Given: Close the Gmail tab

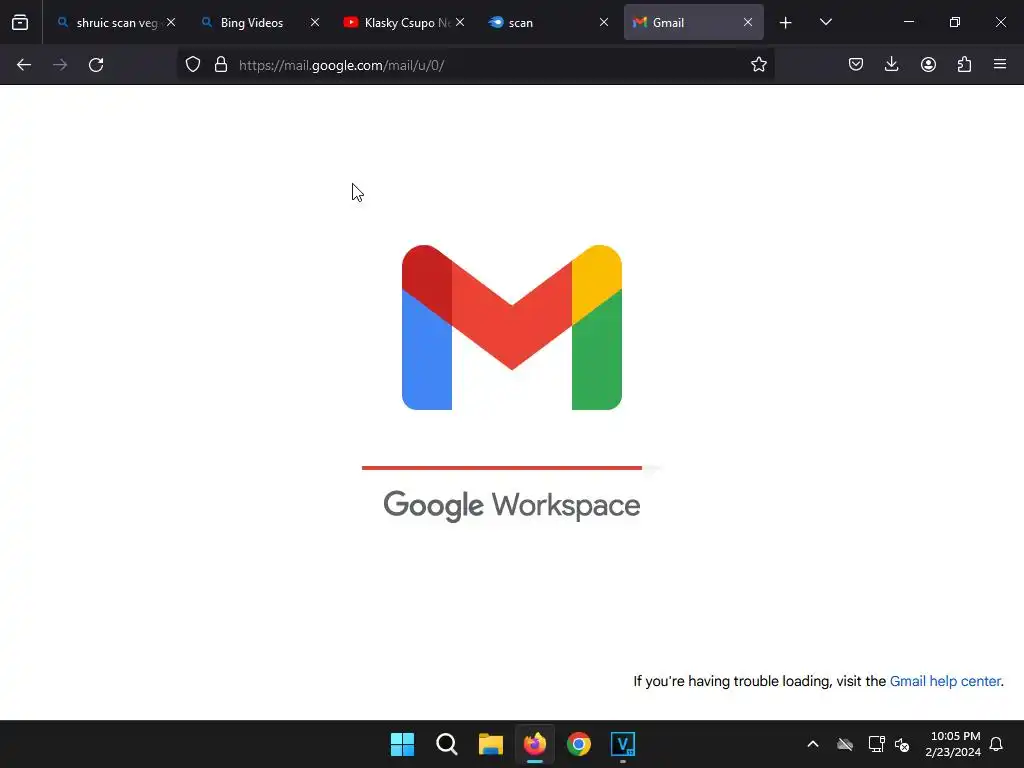Looking at the screenshot, I should click(748, 22).
